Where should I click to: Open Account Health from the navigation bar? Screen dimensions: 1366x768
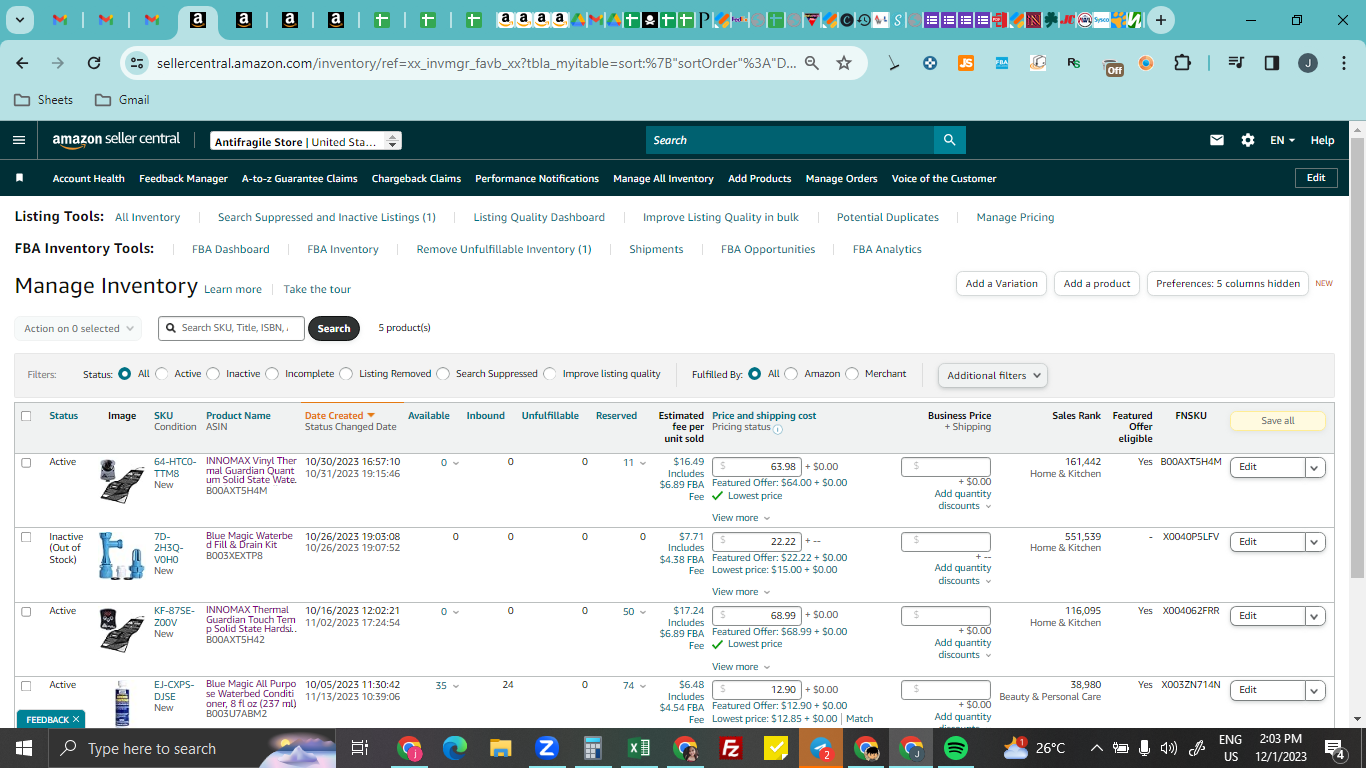pyautogui.click(x=89, y=178)
